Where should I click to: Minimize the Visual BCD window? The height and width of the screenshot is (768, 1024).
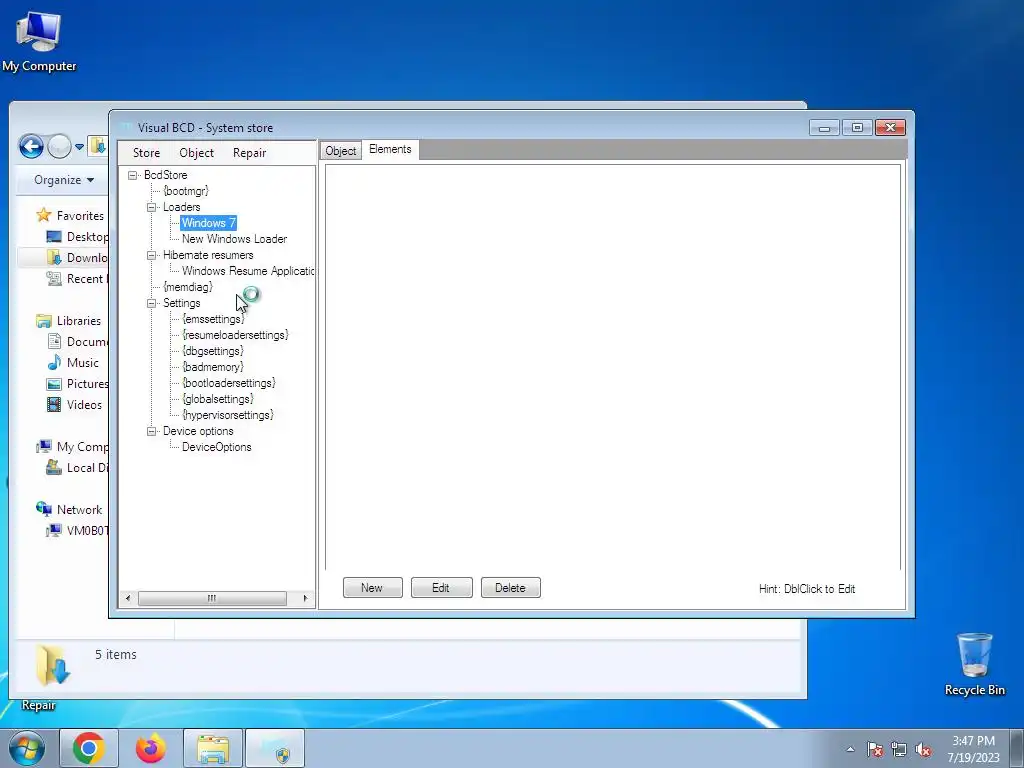(x=824, y=127)
